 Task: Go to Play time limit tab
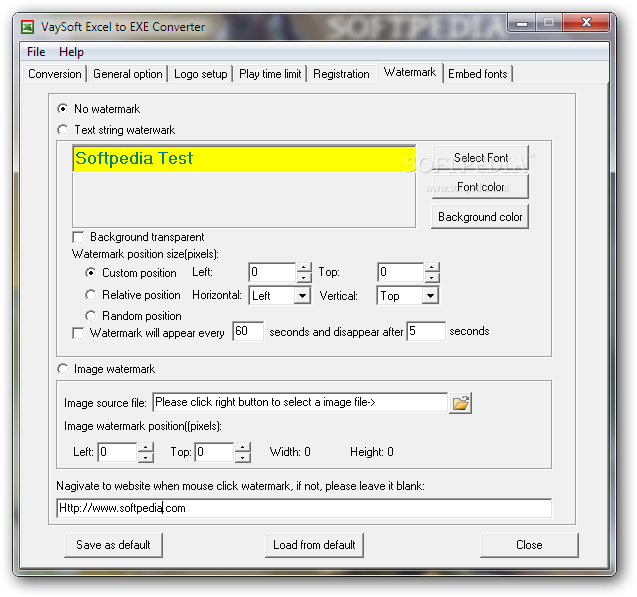[x=270, y=74]
